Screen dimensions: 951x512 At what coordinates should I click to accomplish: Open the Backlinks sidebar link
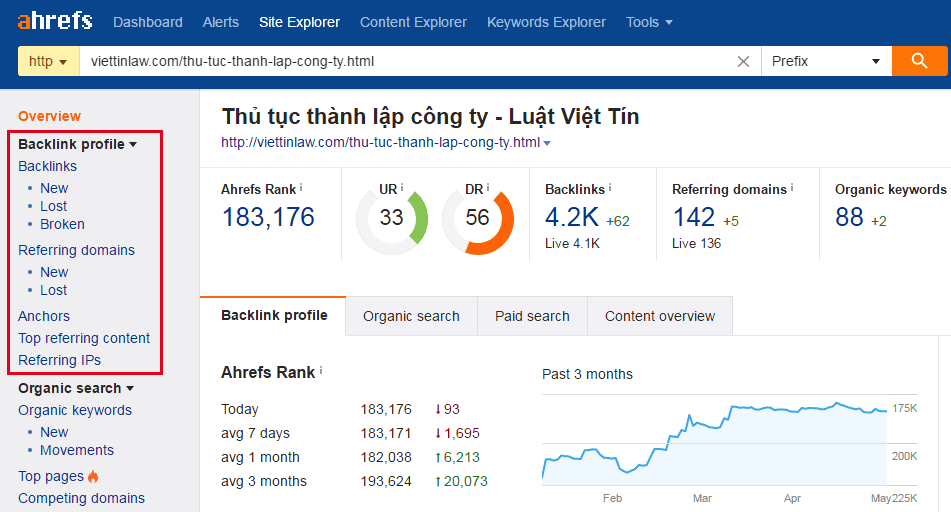(x=47, y=166)
